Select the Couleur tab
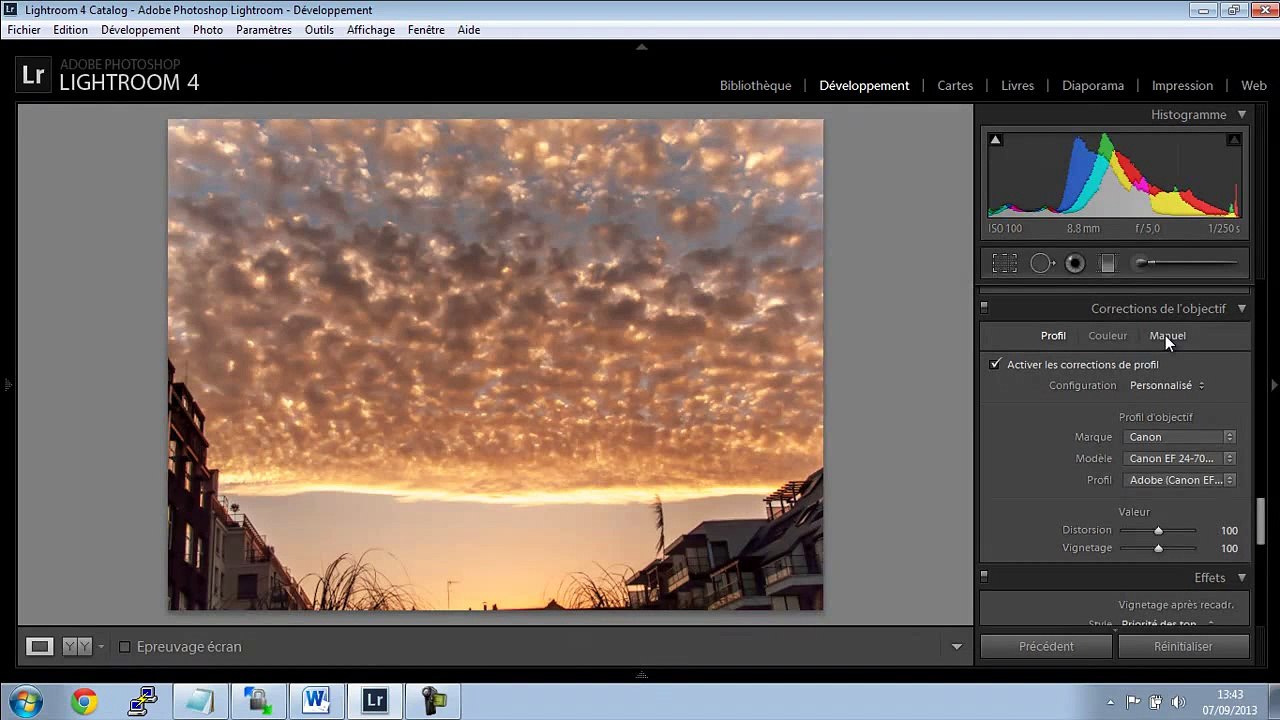Screen dimensions: 1280x720 click(1107, 336)
